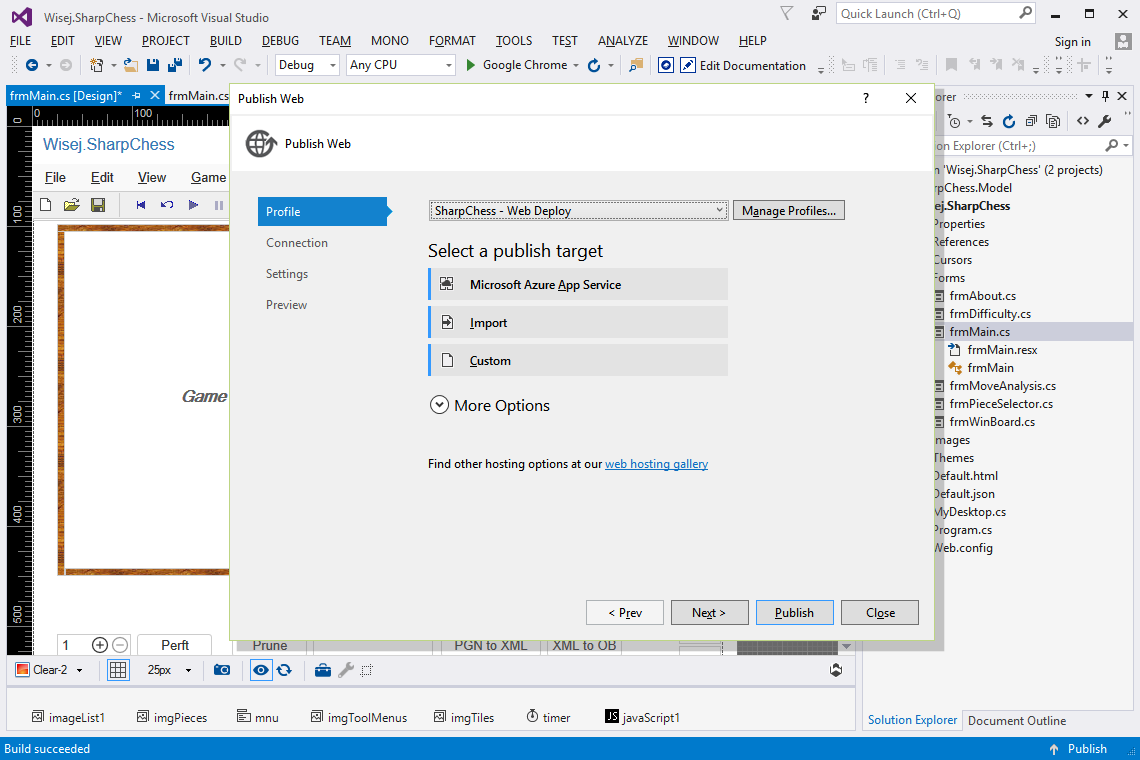1140x760 pixels.
Task: Open the designer toolbox briefcase icon
Action: [323, 670]
